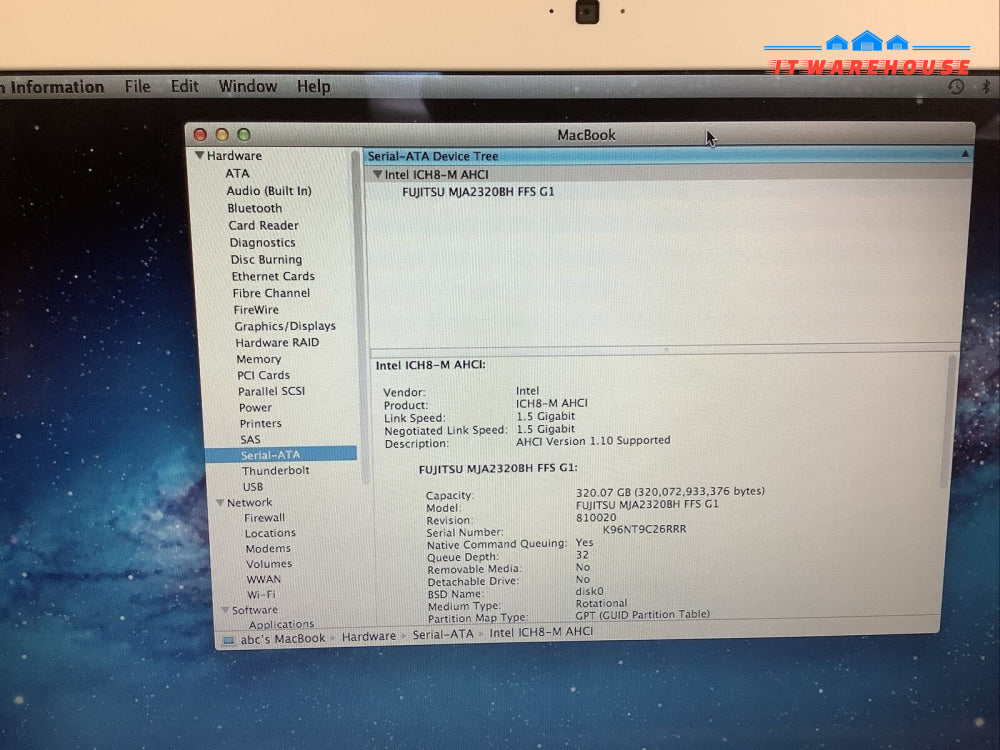
Task: Select PCI Cards in the sidebar
Action: 263,375
